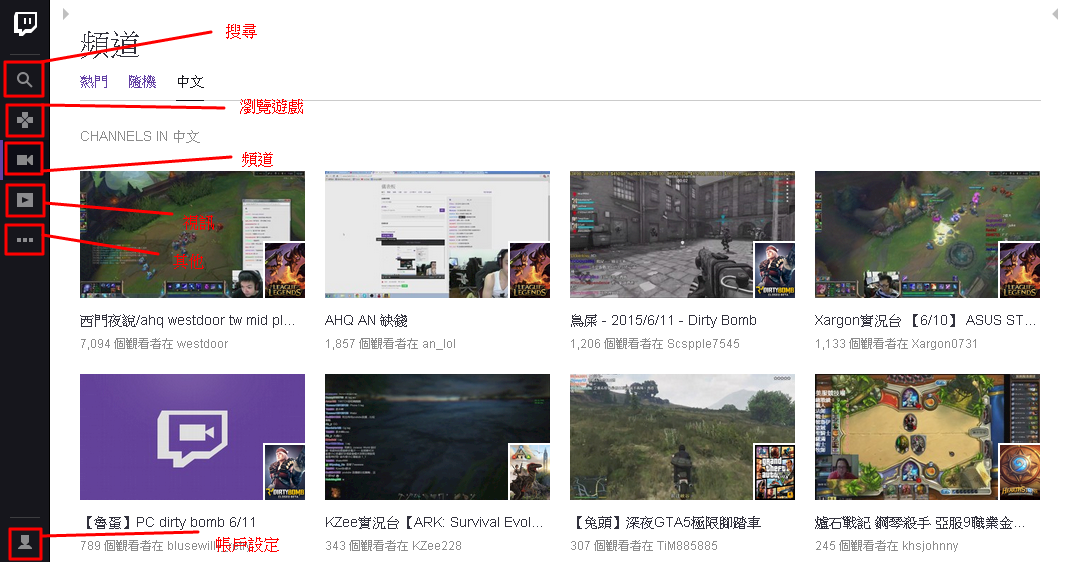The width and height of the screenshot is (1070, 562).
Task: Open title KZee實況台【ARK: Survival Evol
Action: click(434, 522)
